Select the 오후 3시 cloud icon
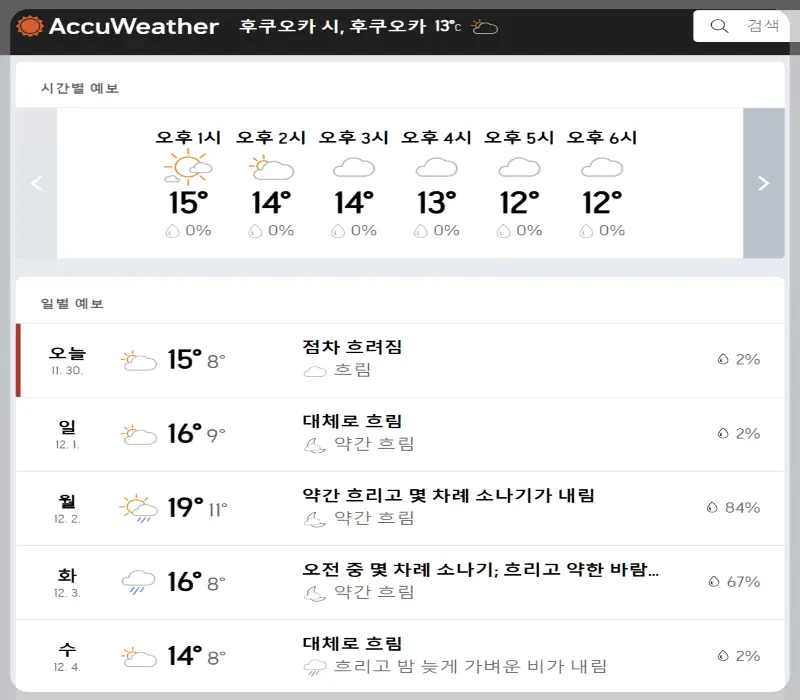 [354, 167]
